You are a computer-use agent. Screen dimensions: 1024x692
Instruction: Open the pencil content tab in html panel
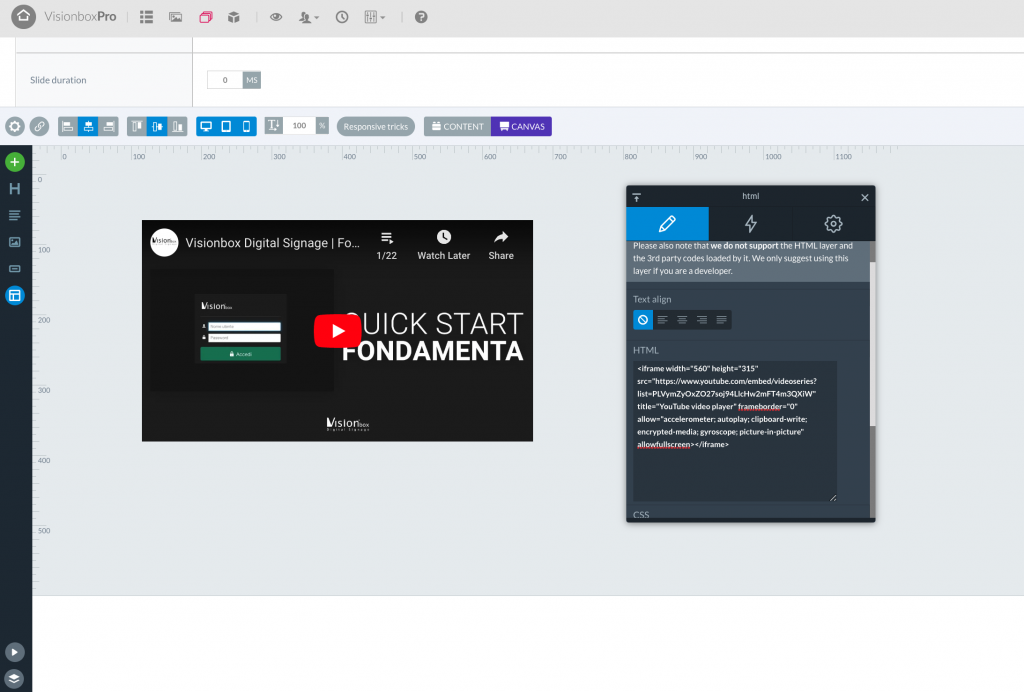point(667,224)
